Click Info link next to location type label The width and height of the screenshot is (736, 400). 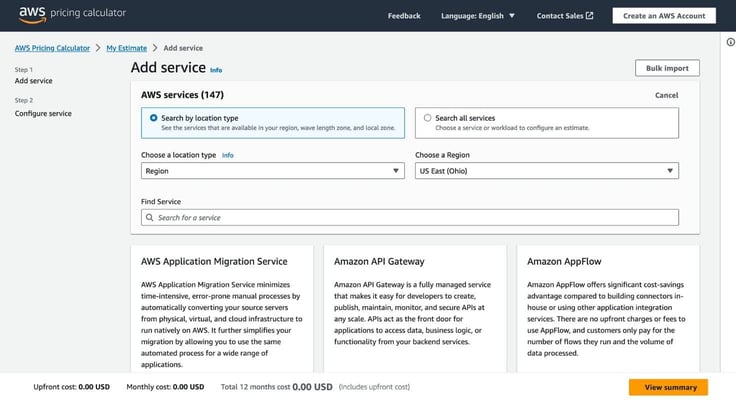tap(228, 155)
